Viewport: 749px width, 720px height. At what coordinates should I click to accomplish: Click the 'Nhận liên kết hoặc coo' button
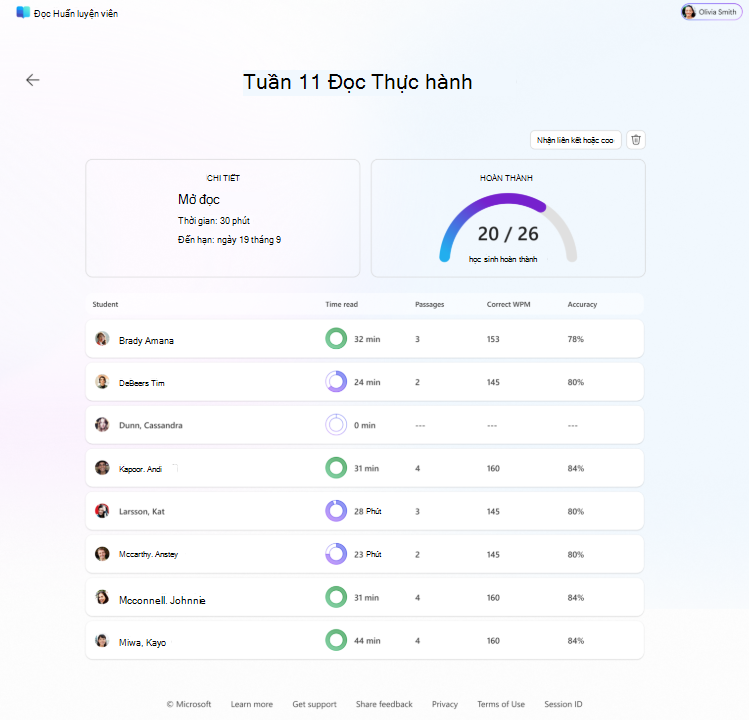click(x=575, y=140)
